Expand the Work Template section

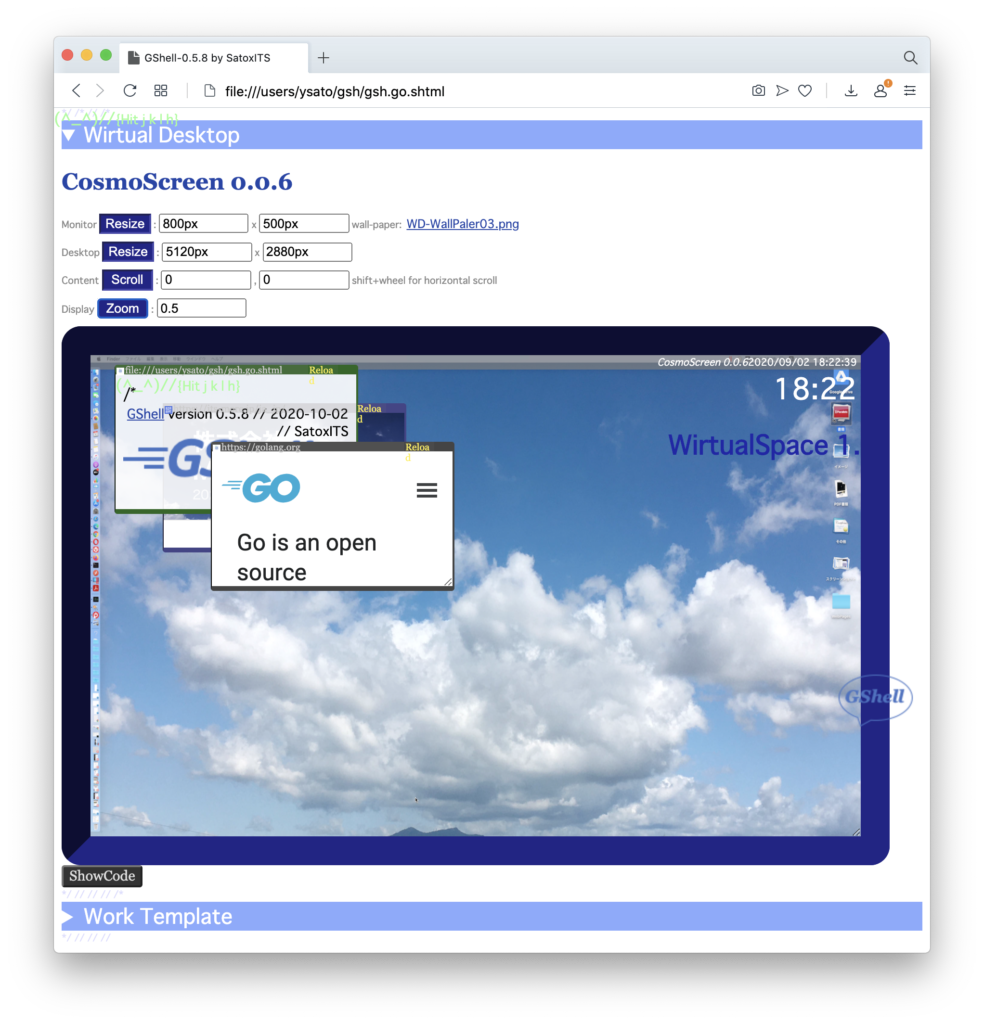point(69,917)
